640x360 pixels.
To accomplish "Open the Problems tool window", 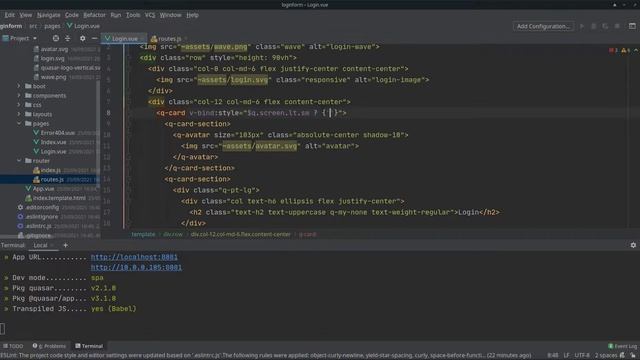I will [x=49, y=346].
